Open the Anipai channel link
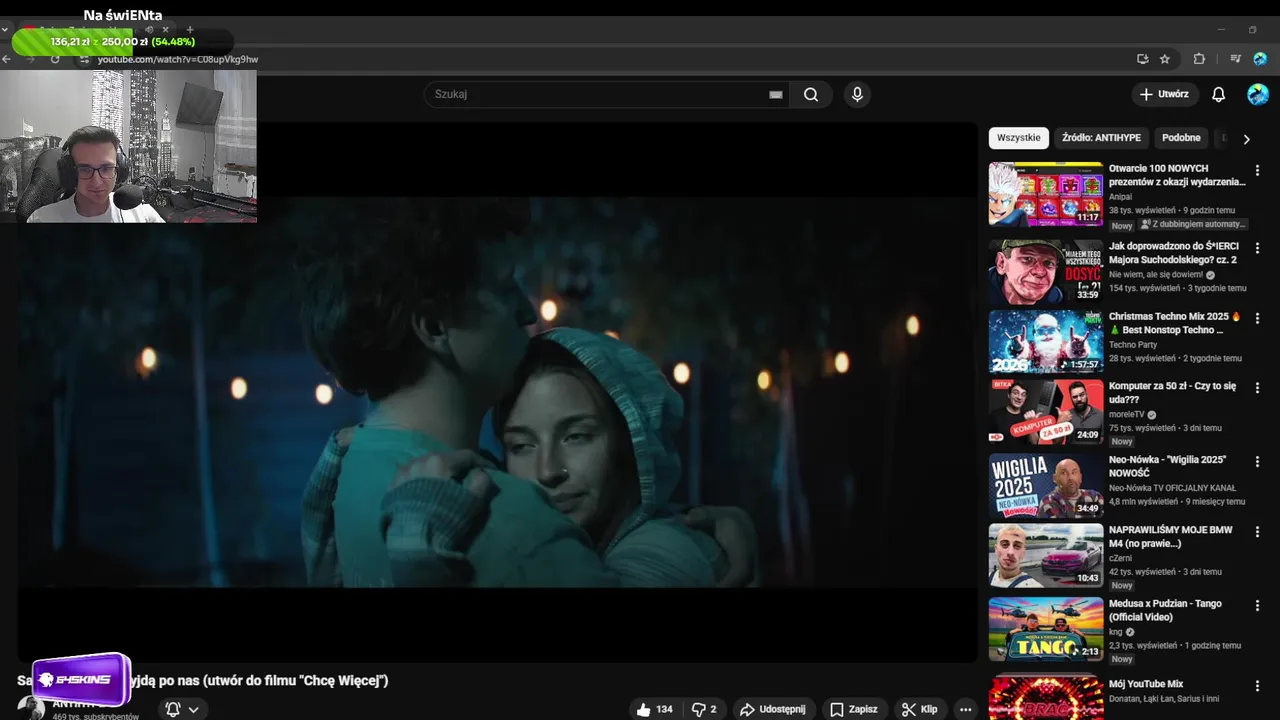 (1120, 197)
